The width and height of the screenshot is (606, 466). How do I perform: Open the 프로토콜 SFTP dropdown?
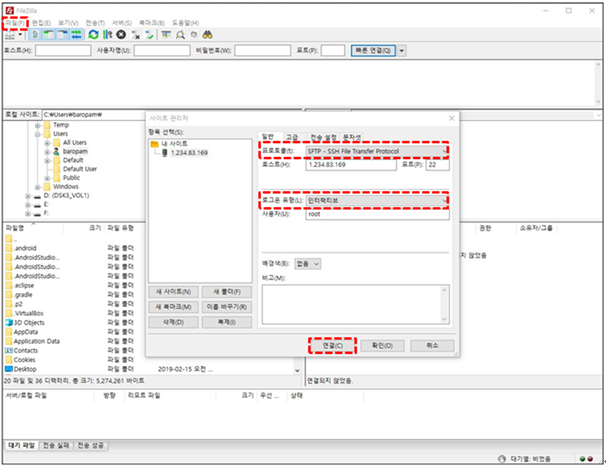pyautogui.click(x=377, y=151)
